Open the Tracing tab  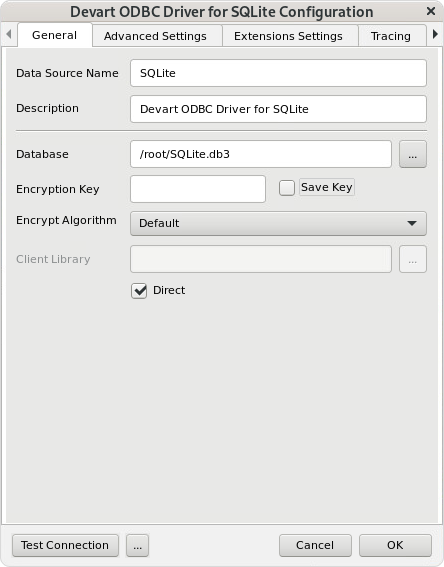point(391,36)
